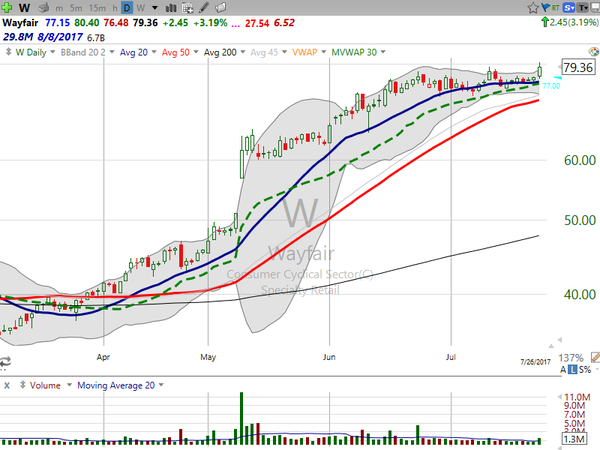
Task: Switch to the 15m timeframe
Action: point(97,8)
